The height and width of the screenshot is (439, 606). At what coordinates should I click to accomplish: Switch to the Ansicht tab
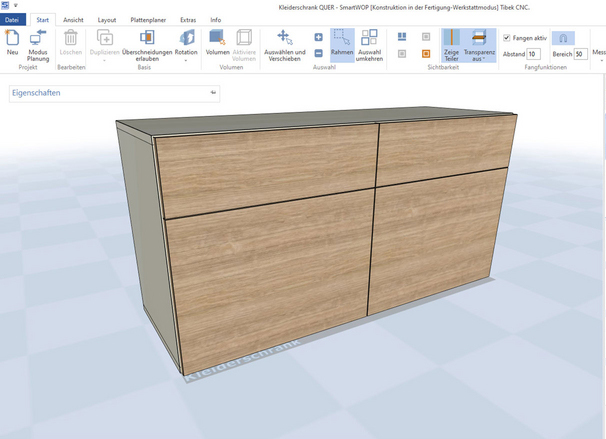coord(73,20)
